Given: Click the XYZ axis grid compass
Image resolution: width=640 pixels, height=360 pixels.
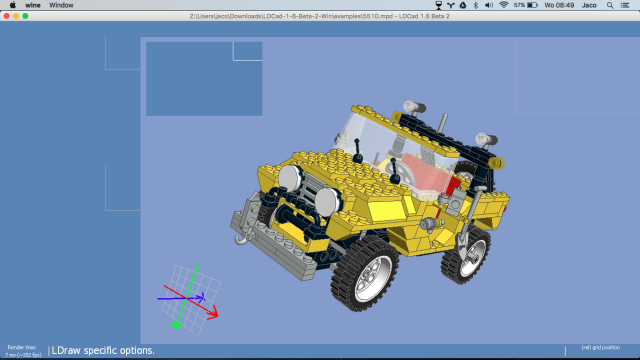Looking at the screenshot, I should pos(189,299).
